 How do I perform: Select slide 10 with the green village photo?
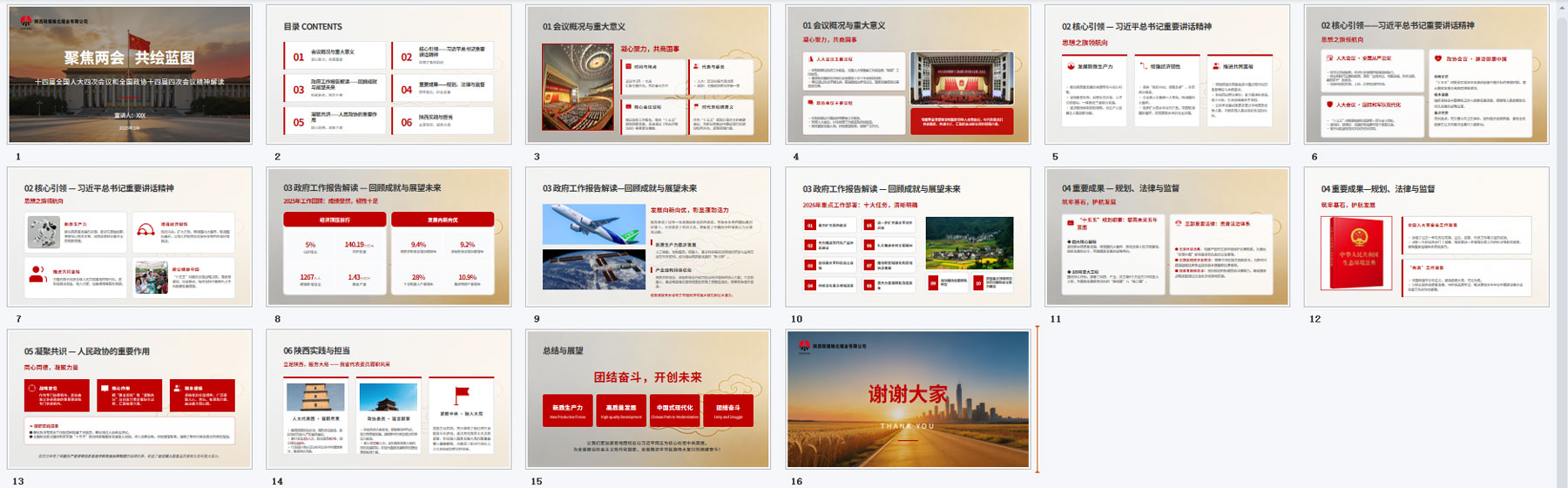[x=908, y=237]
